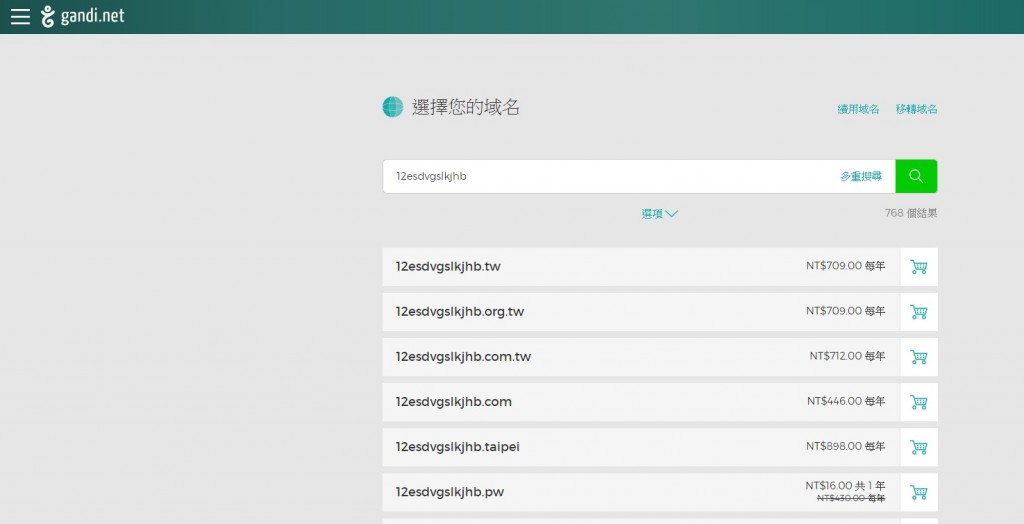This screenshot has height=524, width=1024.
Task: Select the 12esdvgslkjhb.pw domain name
Action: tap(449, 492)
